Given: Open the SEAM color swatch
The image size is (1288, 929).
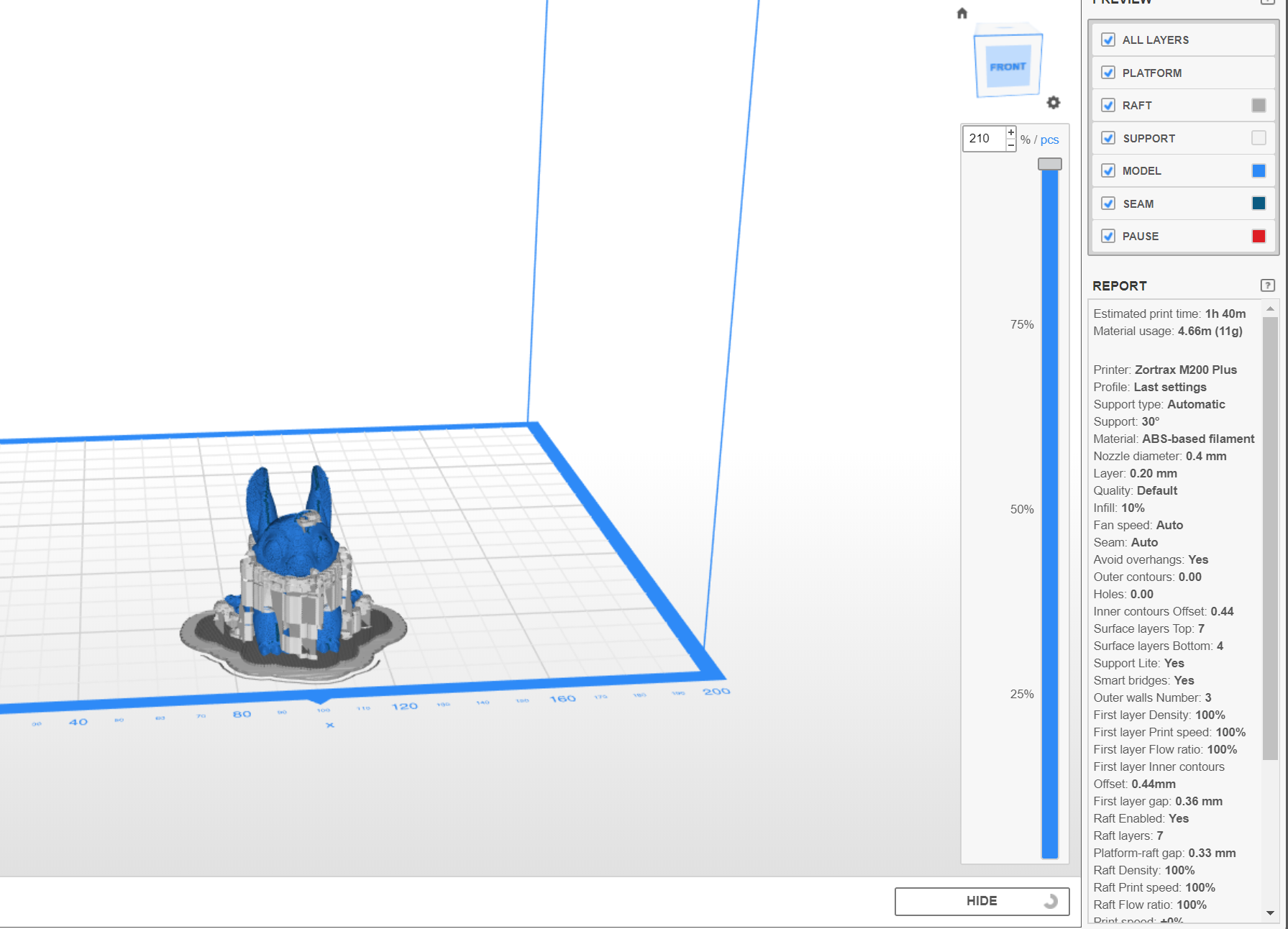Looking at the screenshot, I should 1259,203.
